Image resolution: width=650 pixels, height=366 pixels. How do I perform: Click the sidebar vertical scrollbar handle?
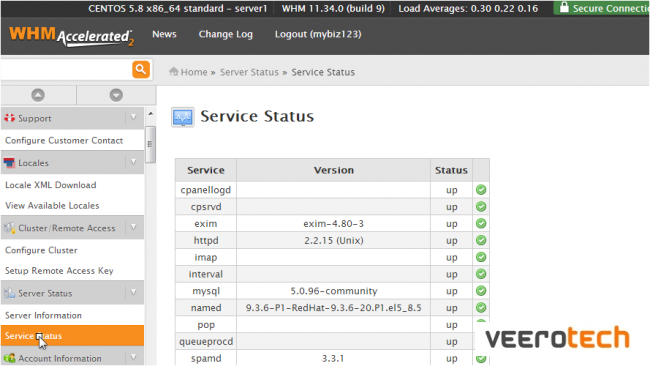tap(150, 144)
